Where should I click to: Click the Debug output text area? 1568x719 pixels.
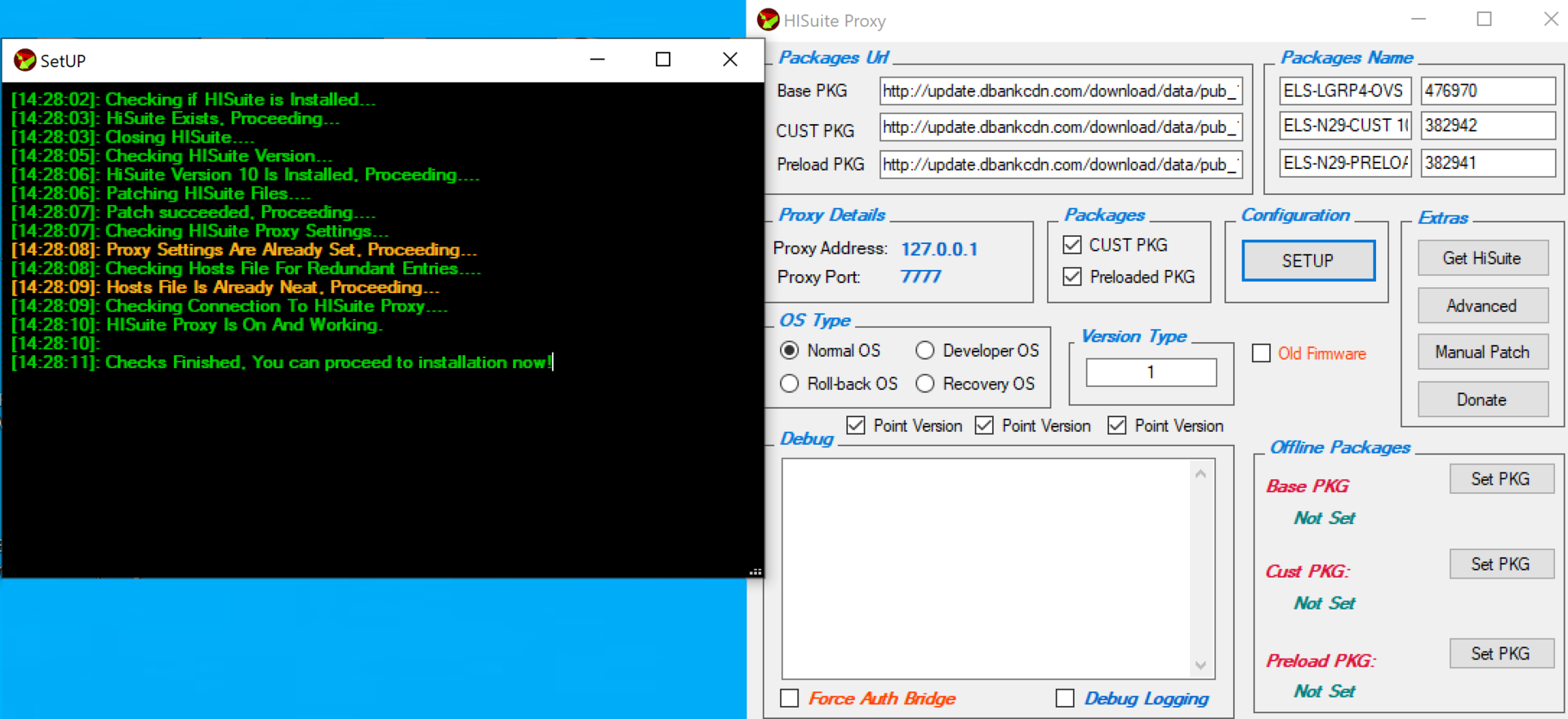tap(986, 569)
